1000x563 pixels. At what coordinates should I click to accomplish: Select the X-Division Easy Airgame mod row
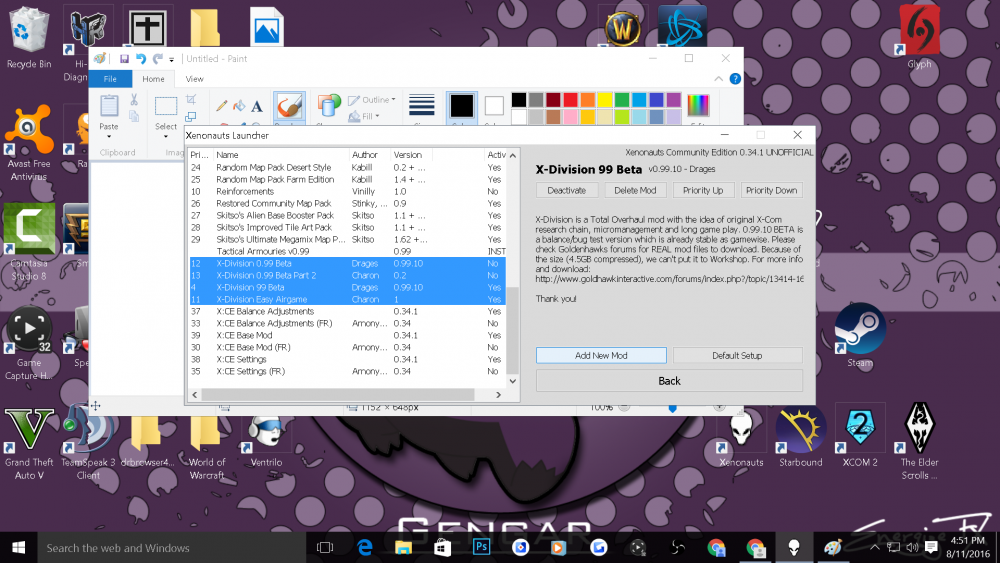tap(348, 299)
